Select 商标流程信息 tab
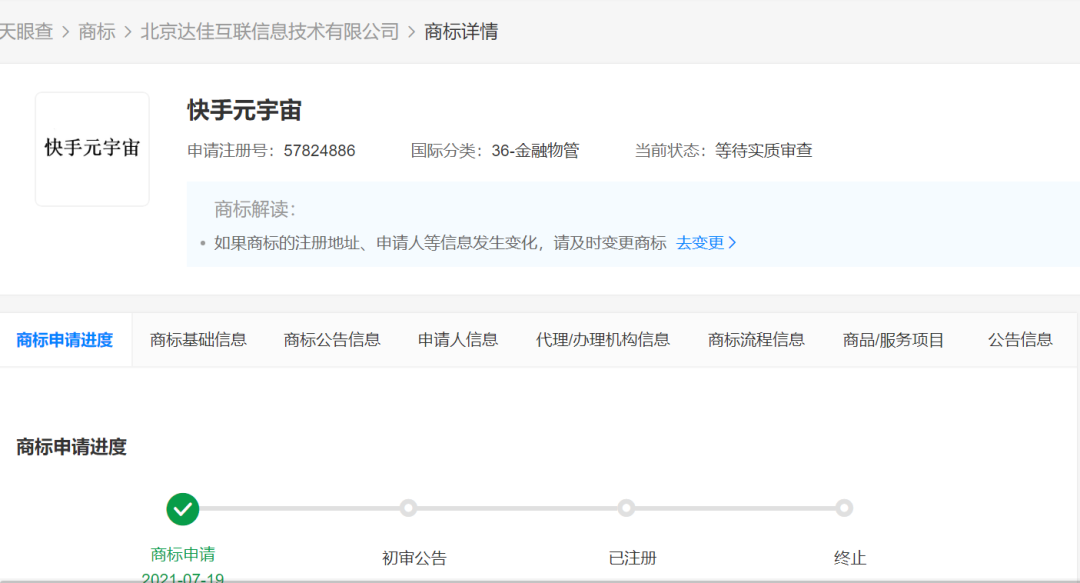Viewport: 1080px width, 583px height. pyautogui.click(x=756, y=340)
